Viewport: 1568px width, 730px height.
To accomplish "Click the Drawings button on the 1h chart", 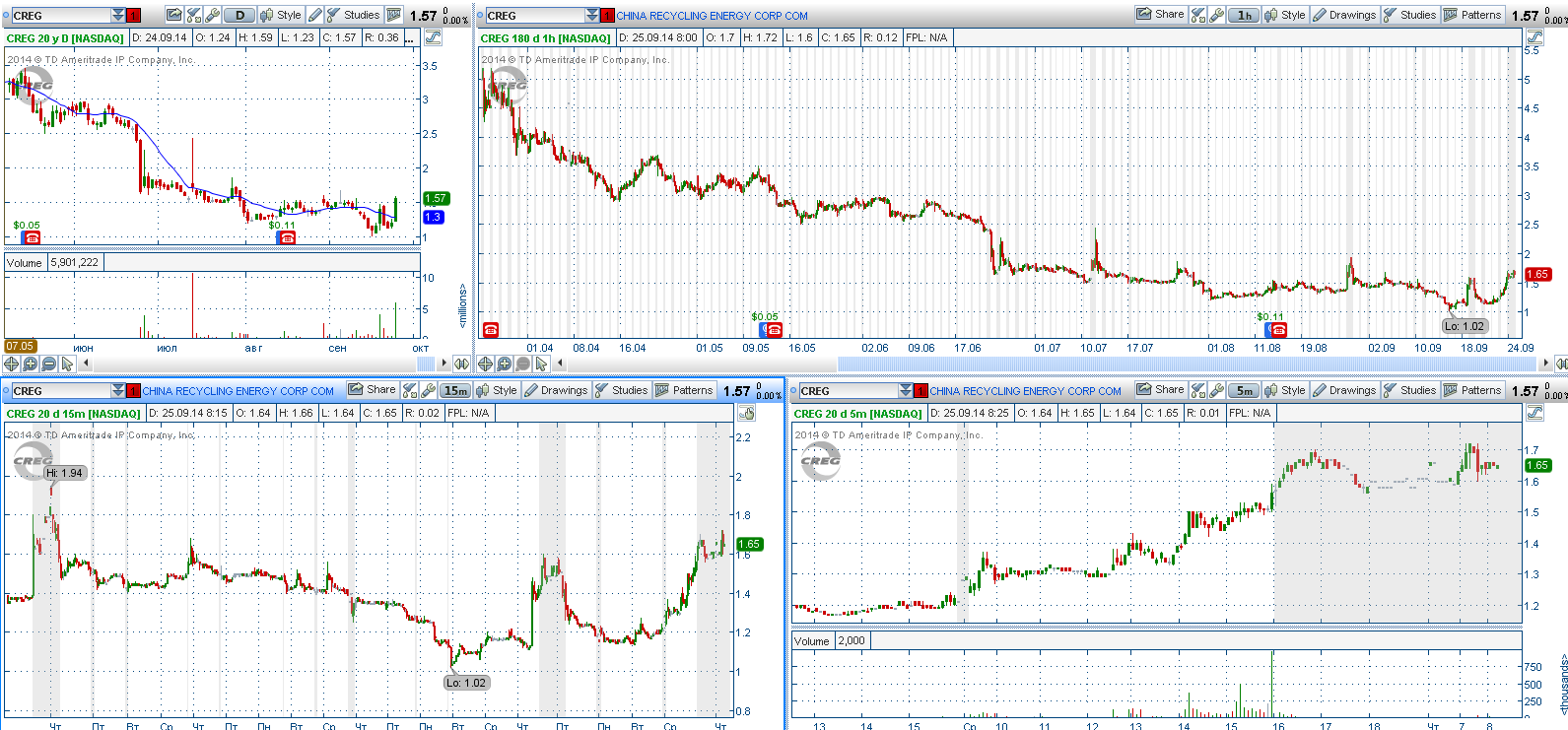I will (1344, 15).
